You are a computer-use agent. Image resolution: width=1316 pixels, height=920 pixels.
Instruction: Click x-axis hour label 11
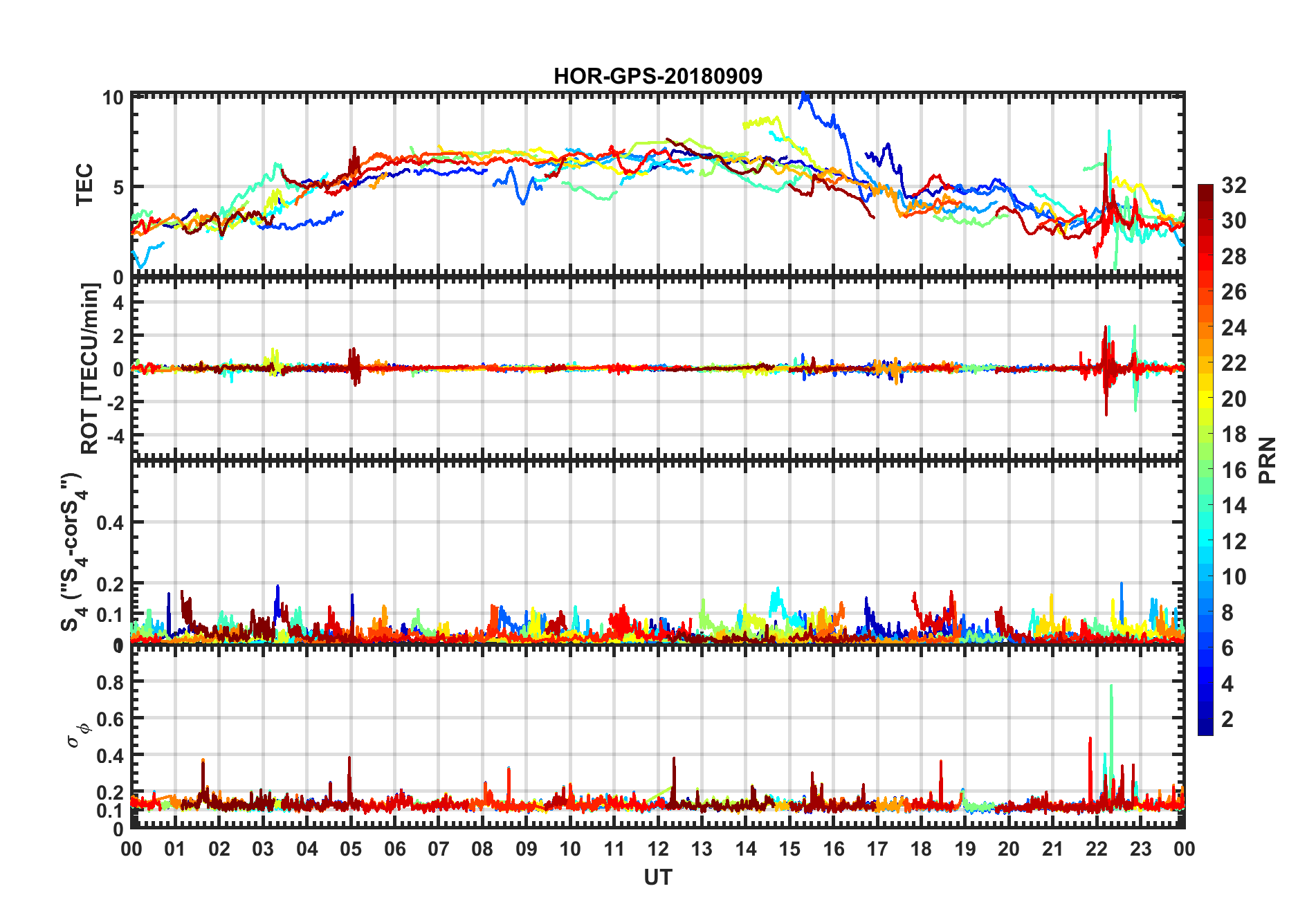pyautogui.click(x=614, y=849)
